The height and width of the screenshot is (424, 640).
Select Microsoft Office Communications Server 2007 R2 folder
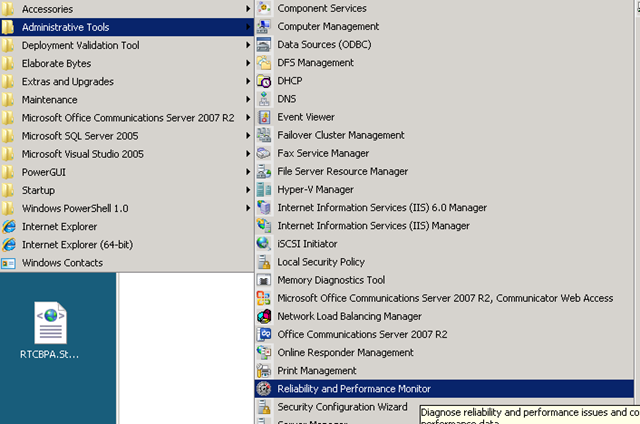(x=127, y=118)
